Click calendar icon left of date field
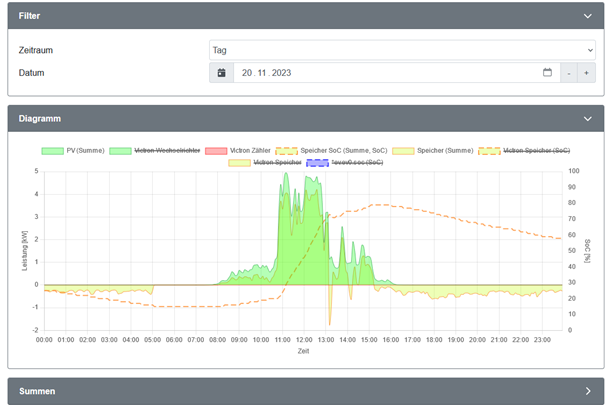Image resolution: width=605 pixels, height=405 pixels. tap(221, 73)
